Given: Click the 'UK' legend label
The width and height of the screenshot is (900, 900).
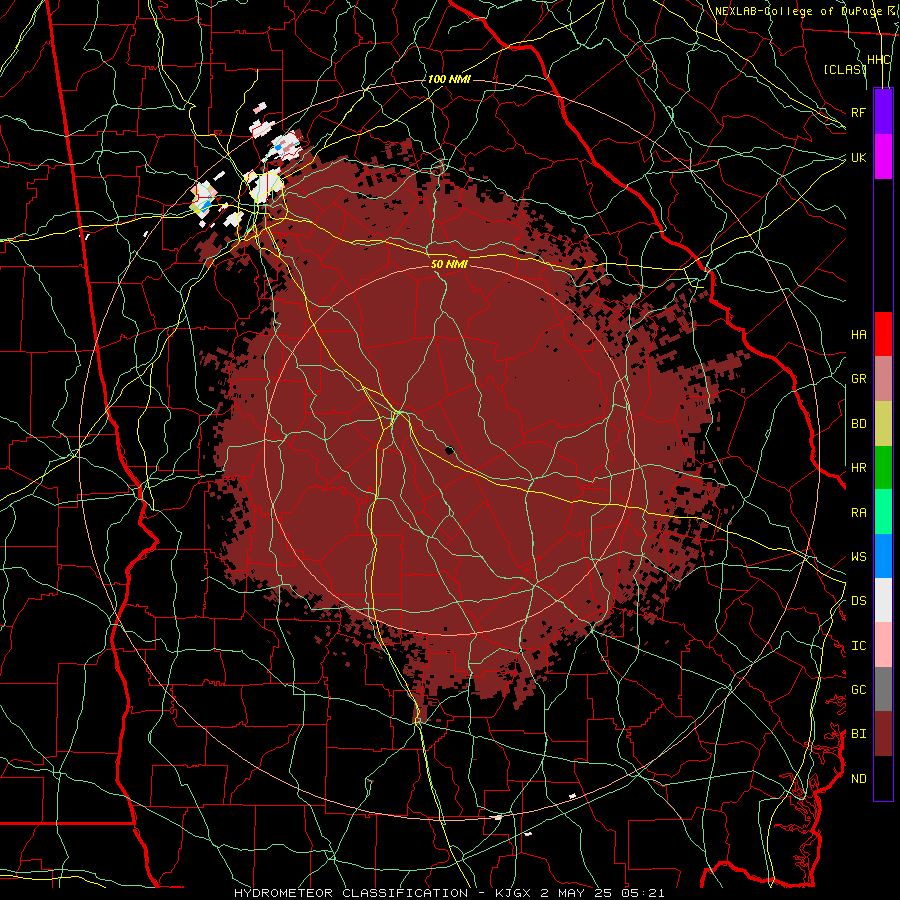Looking at the screenshot, I should tap(859, 157).
